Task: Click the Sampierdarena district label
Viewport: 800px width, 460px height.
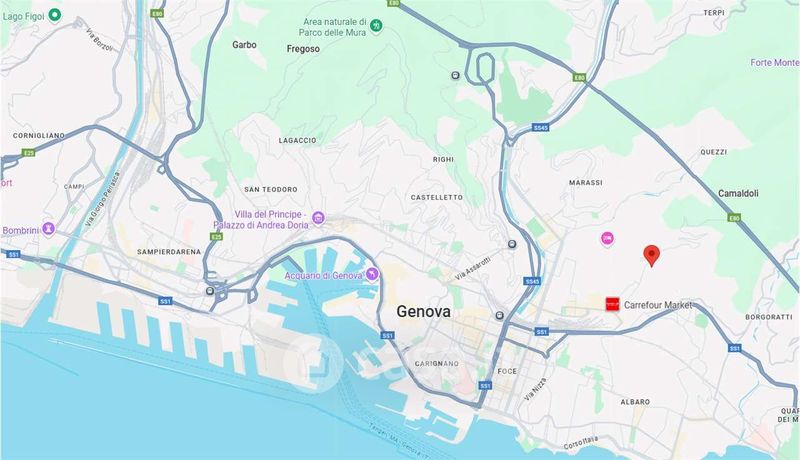Action: 169,251
